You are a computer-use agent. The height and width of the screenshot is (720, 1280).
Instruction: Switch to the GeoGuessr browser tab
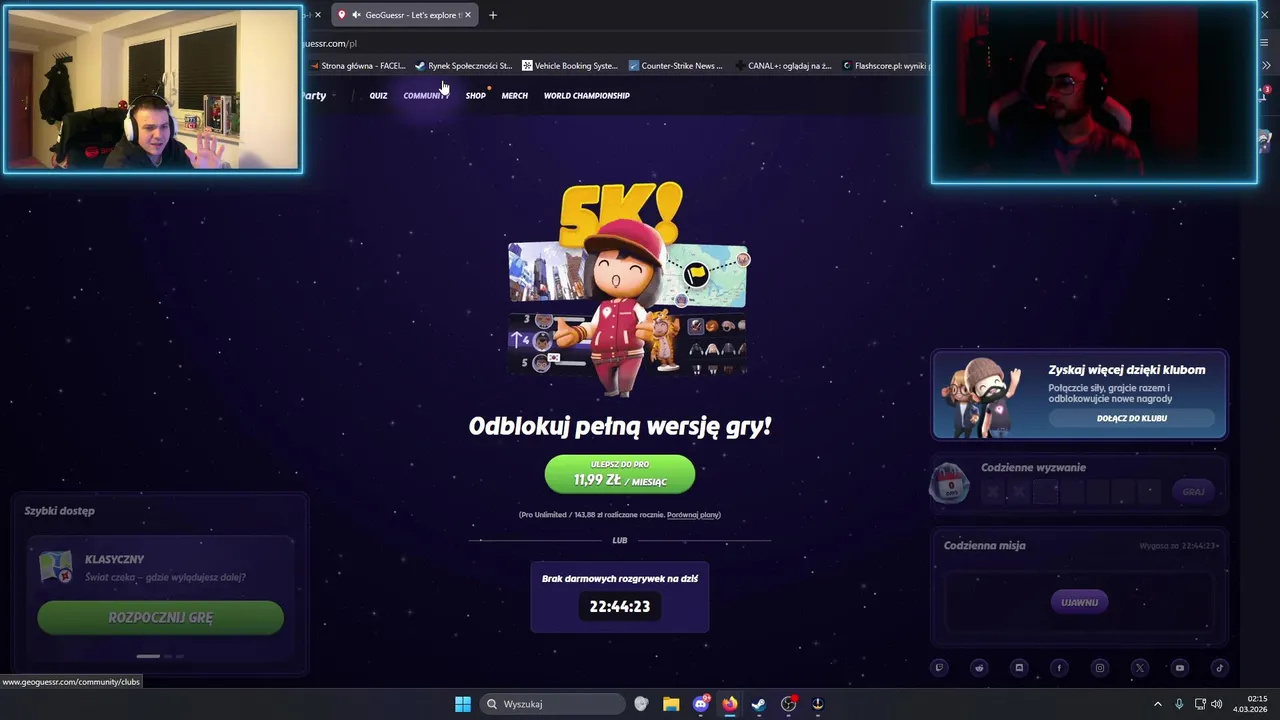pos(404,15)
